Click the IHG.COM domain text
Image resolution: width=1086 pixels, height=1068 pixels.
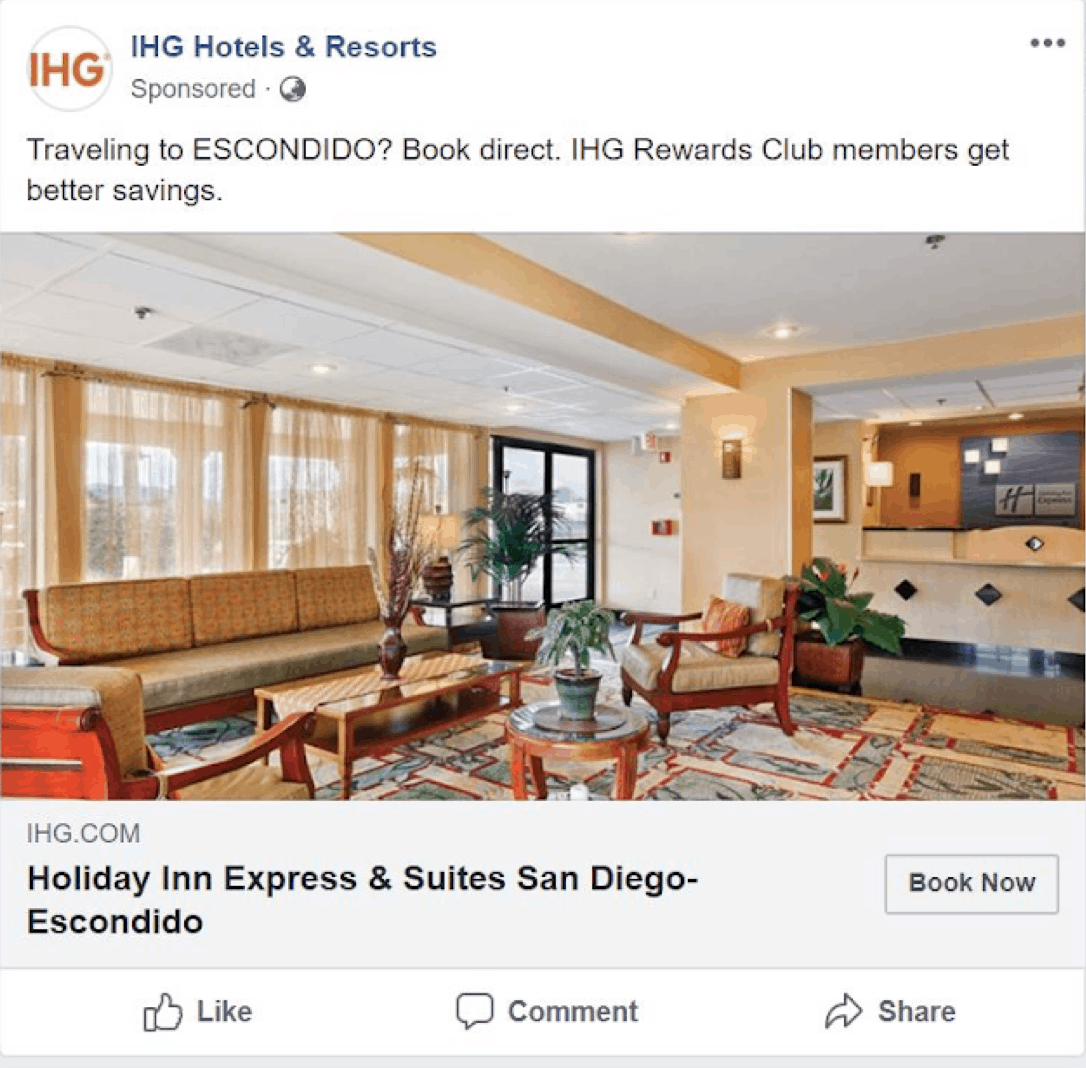tap(83, 833)
